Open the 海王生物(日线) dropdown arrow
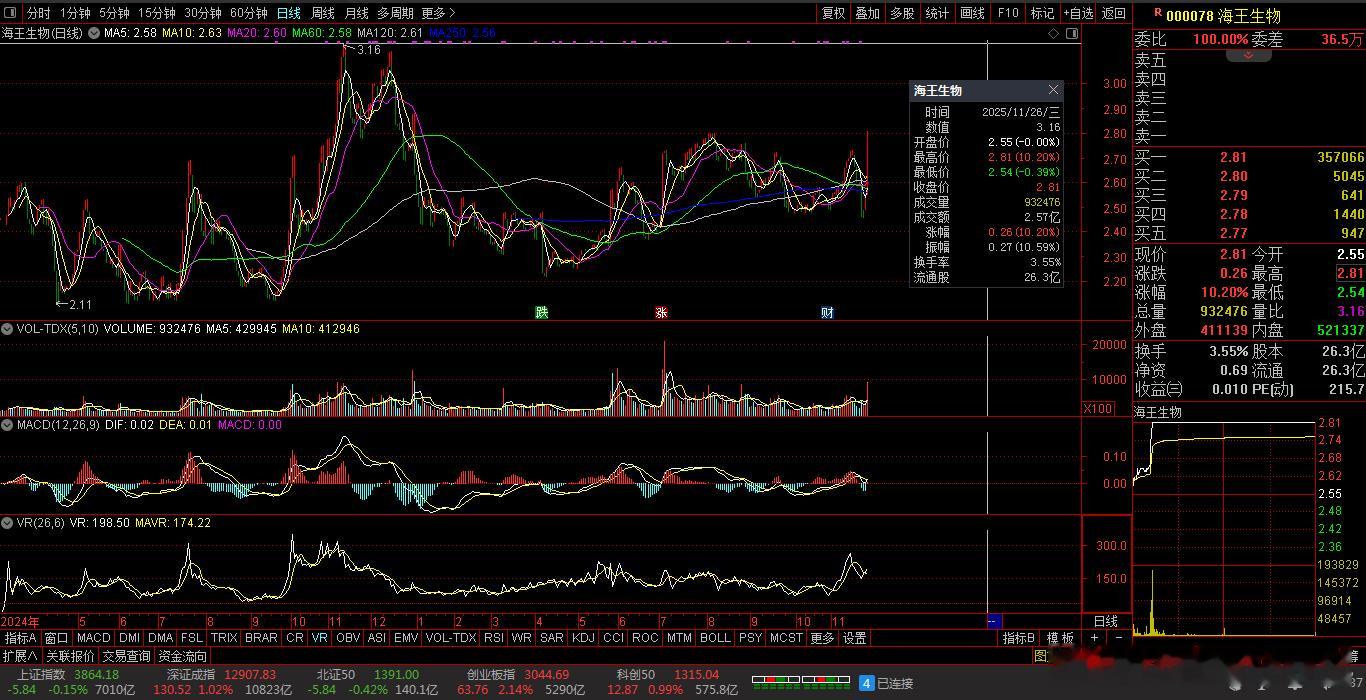The height and width of the screenshot is (700, 1366). coord(94,33)
